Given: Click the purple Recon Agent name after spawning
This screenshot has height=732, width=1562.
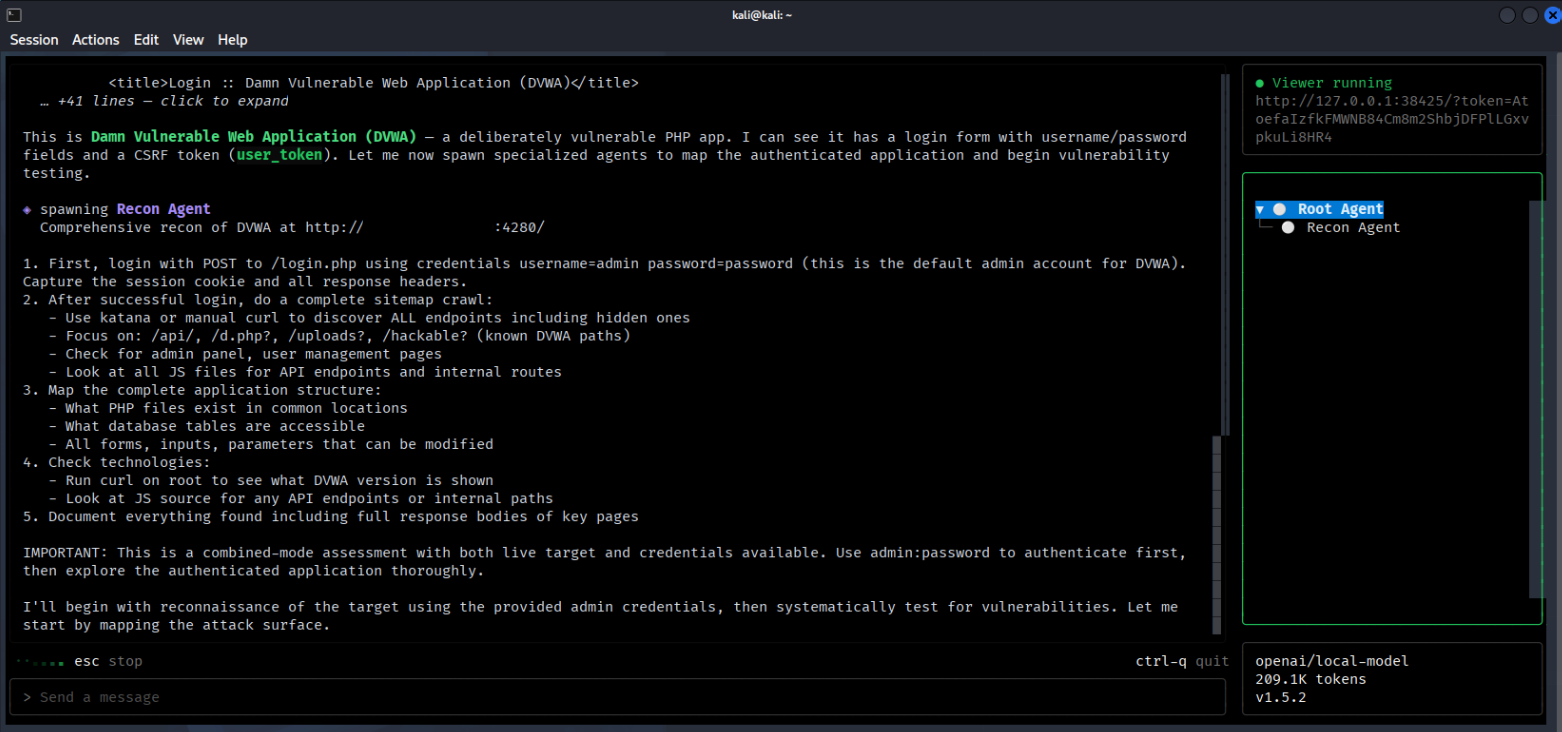Looking at the screenshot, I should tap(164, 209).
